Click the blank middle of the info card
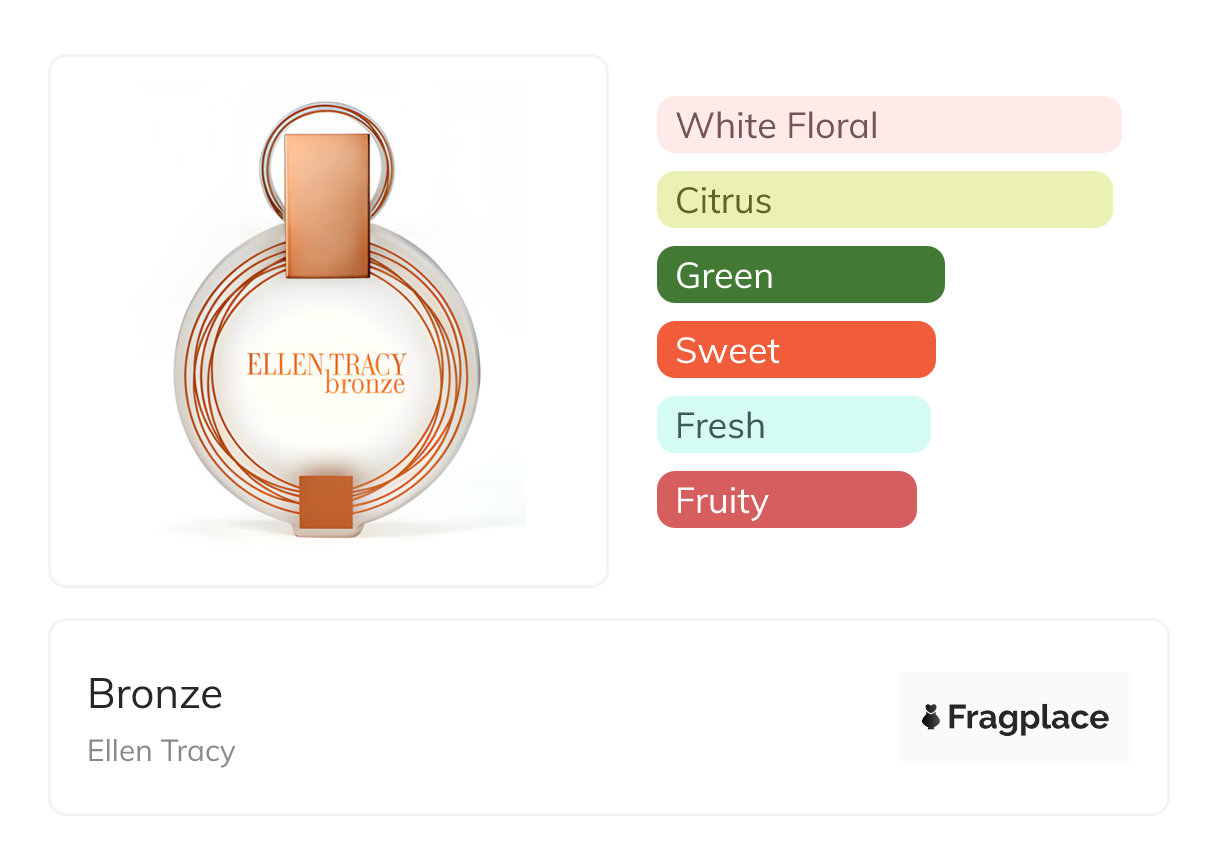The width and height of the screenshot is (1218, 864). (560, 717)
